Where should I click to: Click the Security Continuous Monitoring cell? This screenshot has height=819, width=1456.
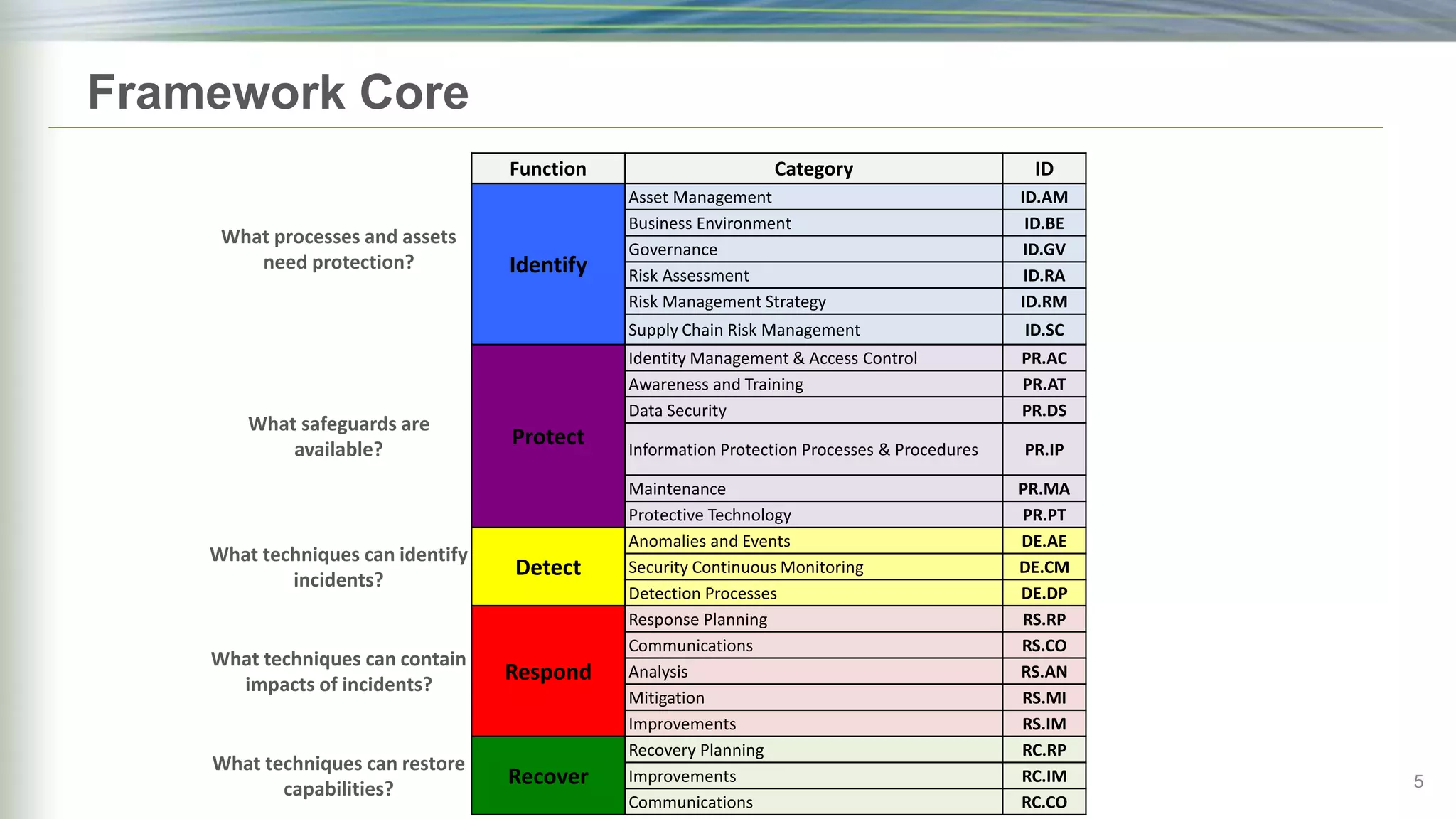(x=814, y=567)
